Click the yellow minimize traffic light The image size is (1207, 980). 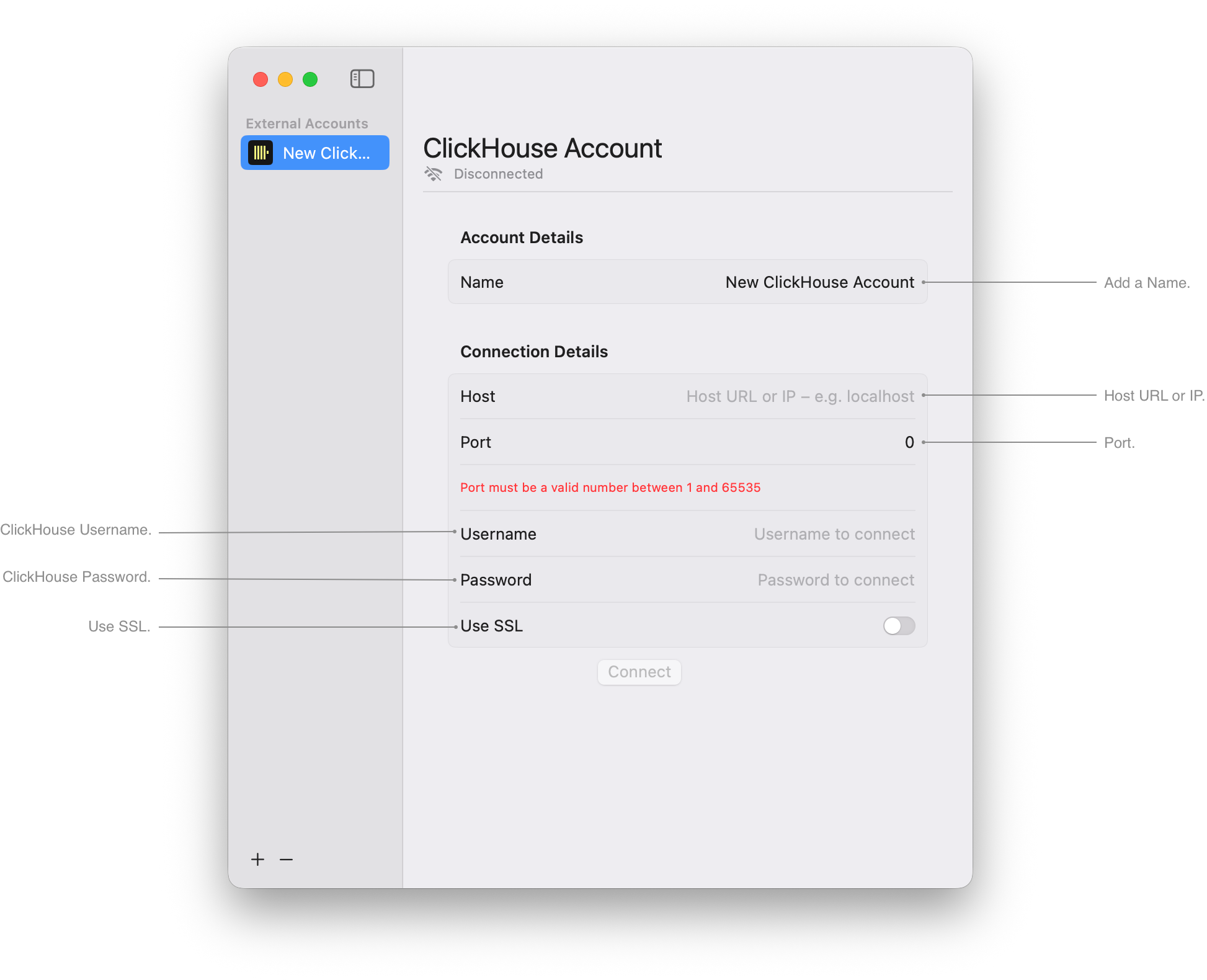[285, 79]
